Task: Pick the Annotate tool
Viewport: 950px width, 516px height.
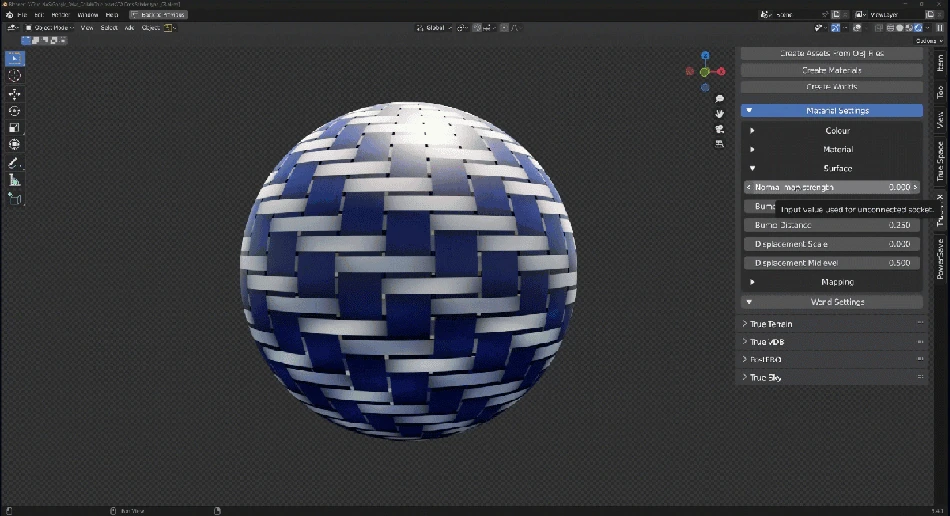Action: click(x=15, y=163)
